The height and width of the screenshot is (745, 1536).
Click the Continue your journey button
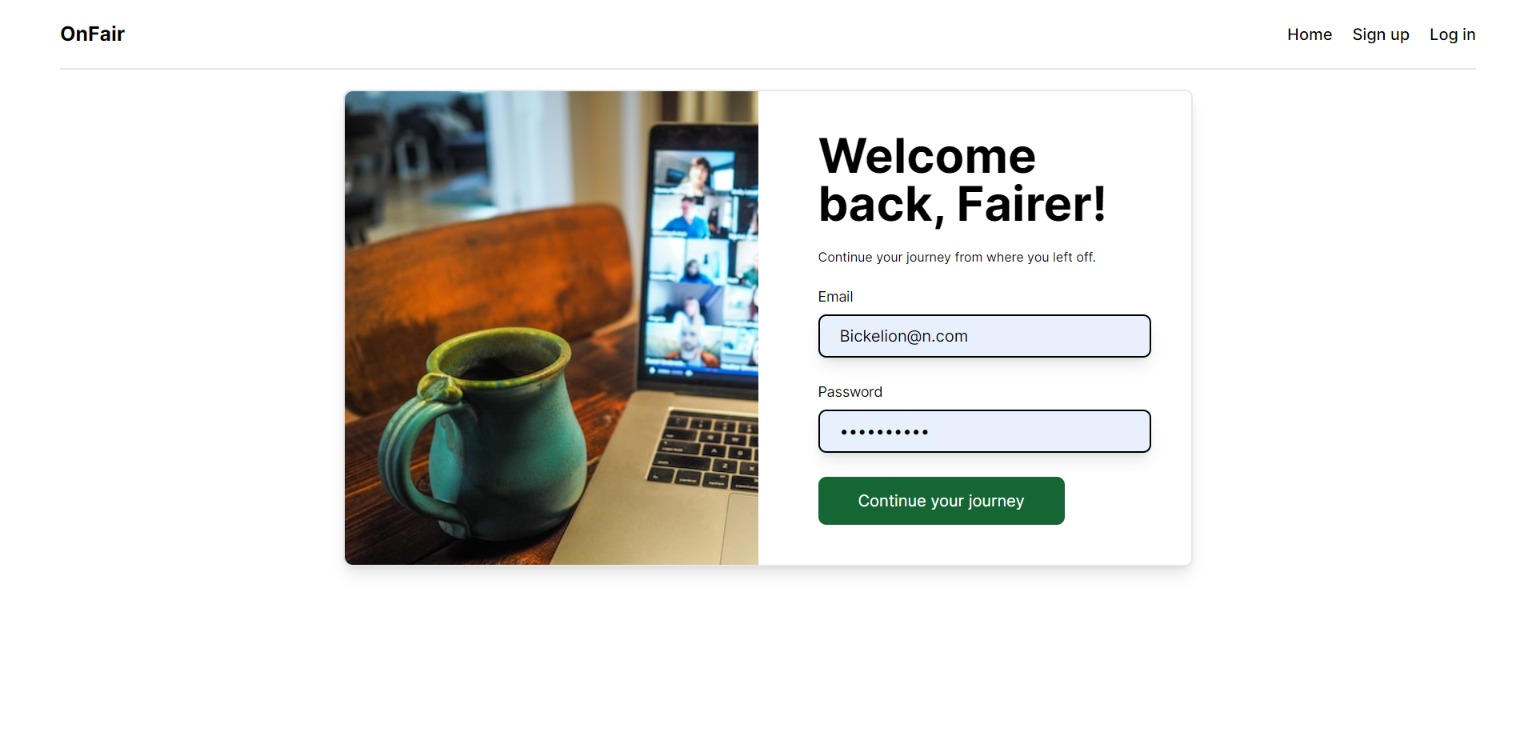[941, 500]
